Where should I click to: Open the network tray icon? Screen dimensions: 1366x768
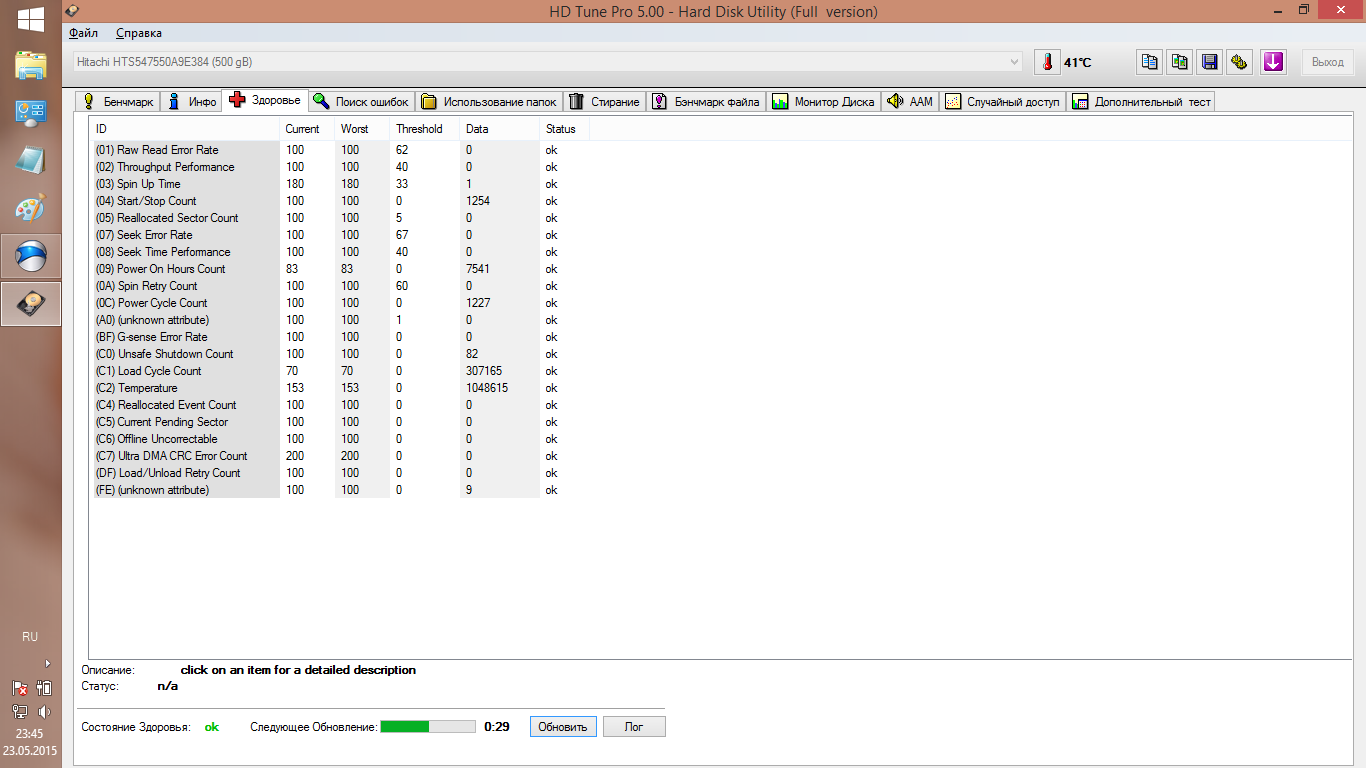point(19,712)
